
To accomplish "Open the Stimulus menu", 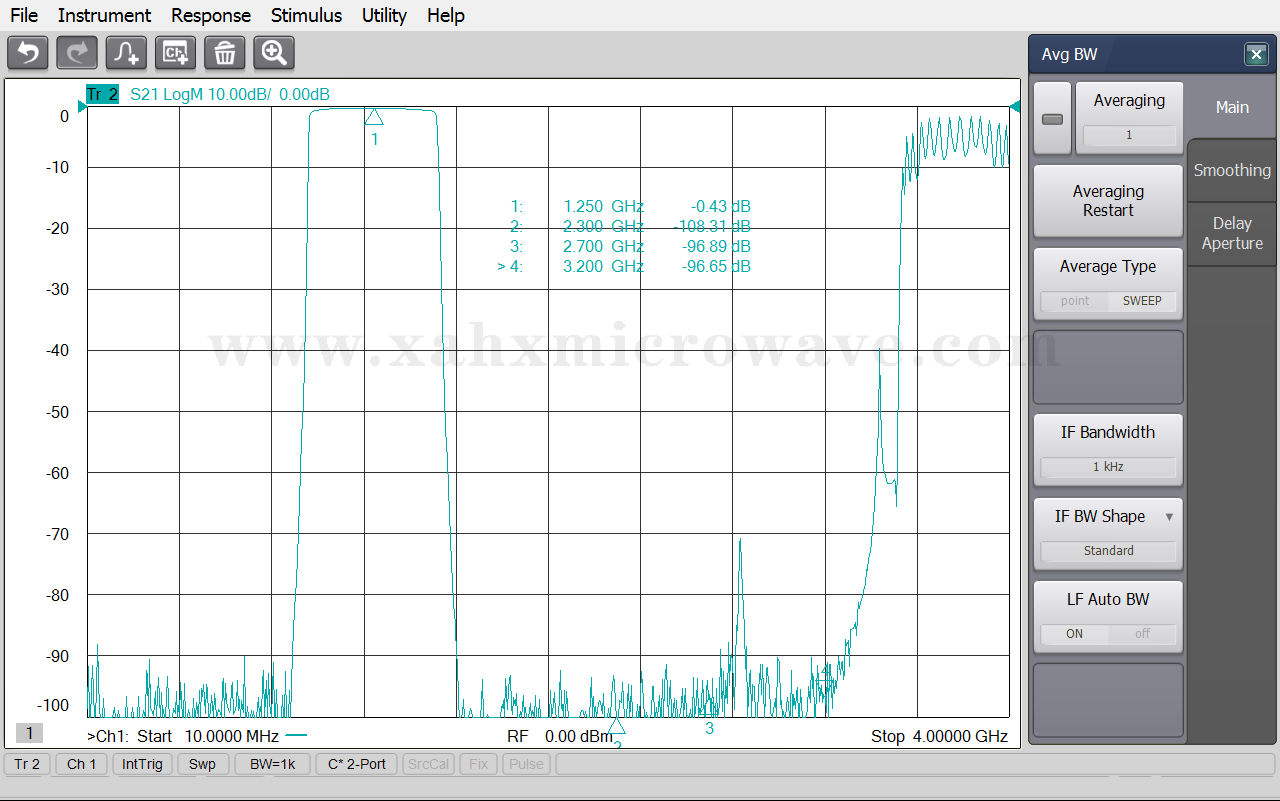I will tap(306, 15).
